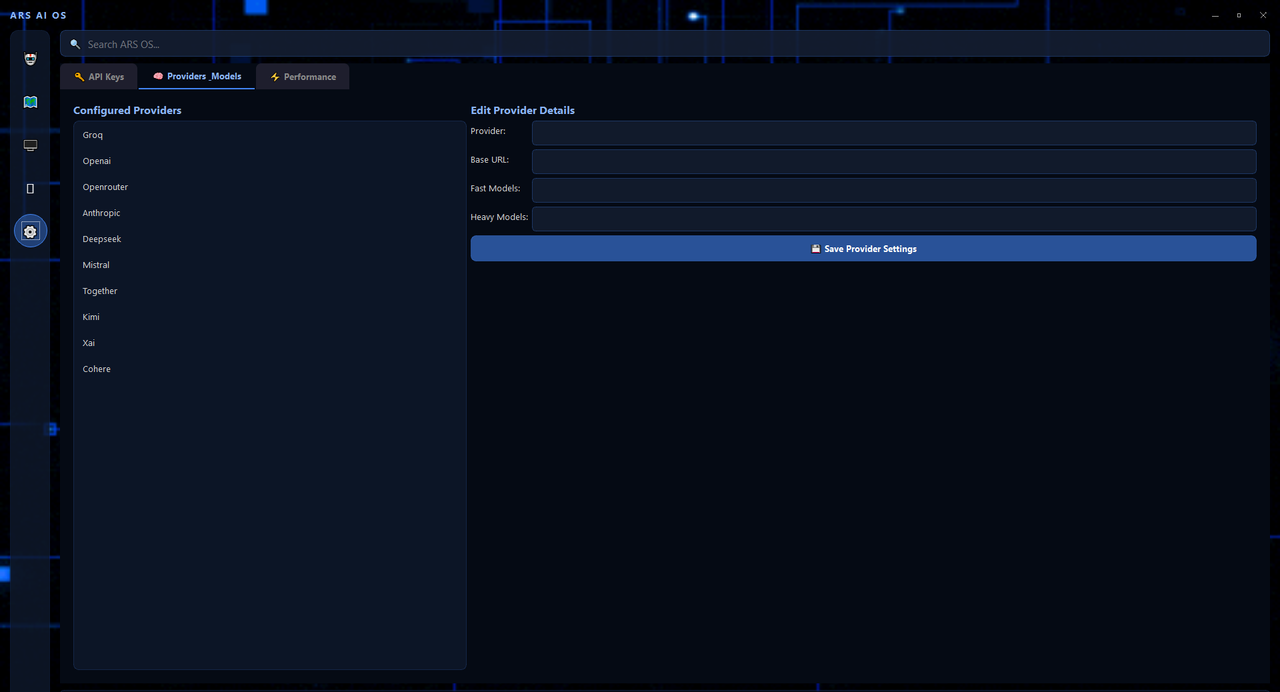Image resolution: width=1280 pixels, height=692 pixels.
Task: Select Deepseek provider row
Action: pyautogui.click(x=270, y=239)
